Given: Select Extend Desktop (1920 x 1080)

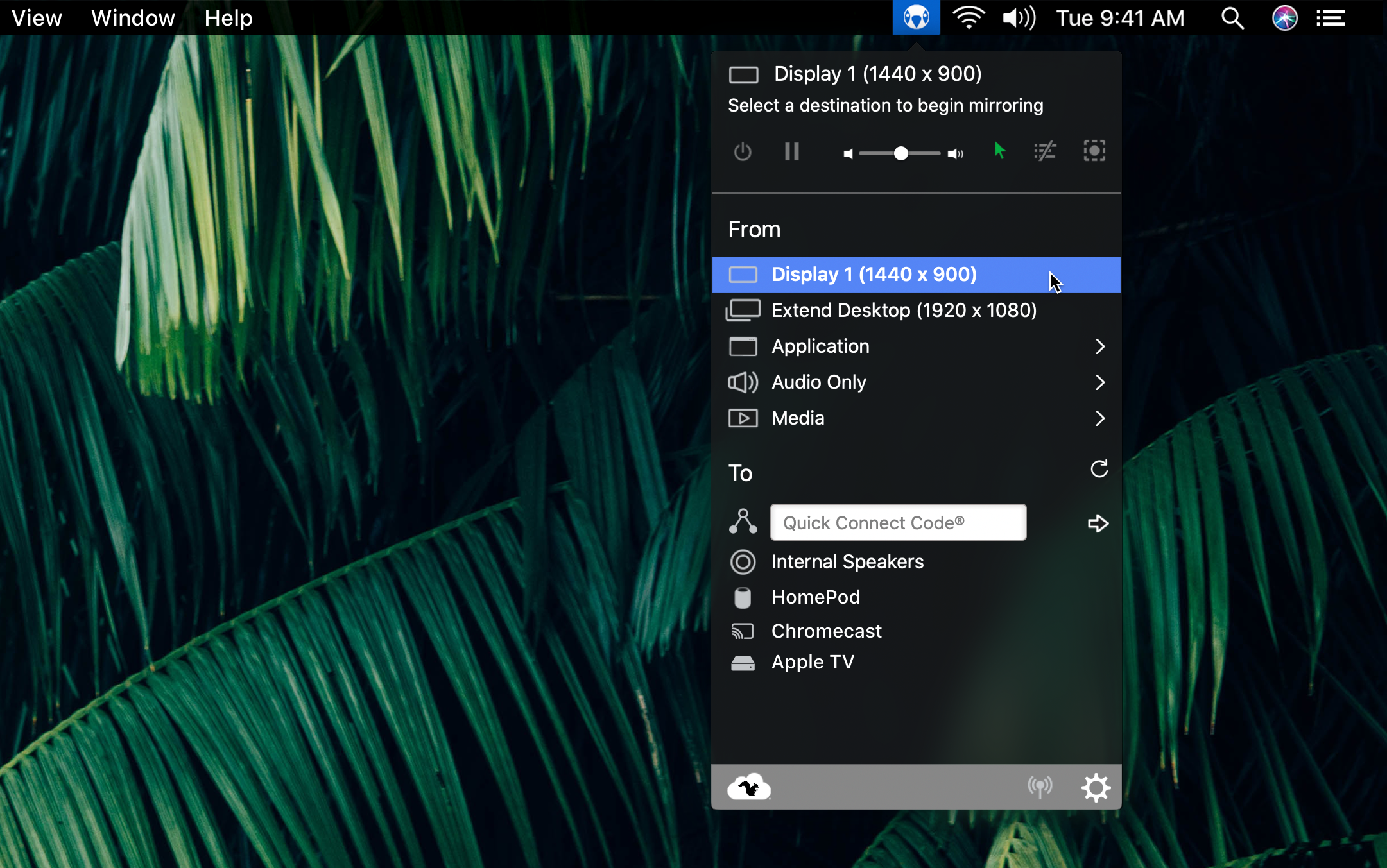Looking at the screenshot, I should click(x=904, y=311).
